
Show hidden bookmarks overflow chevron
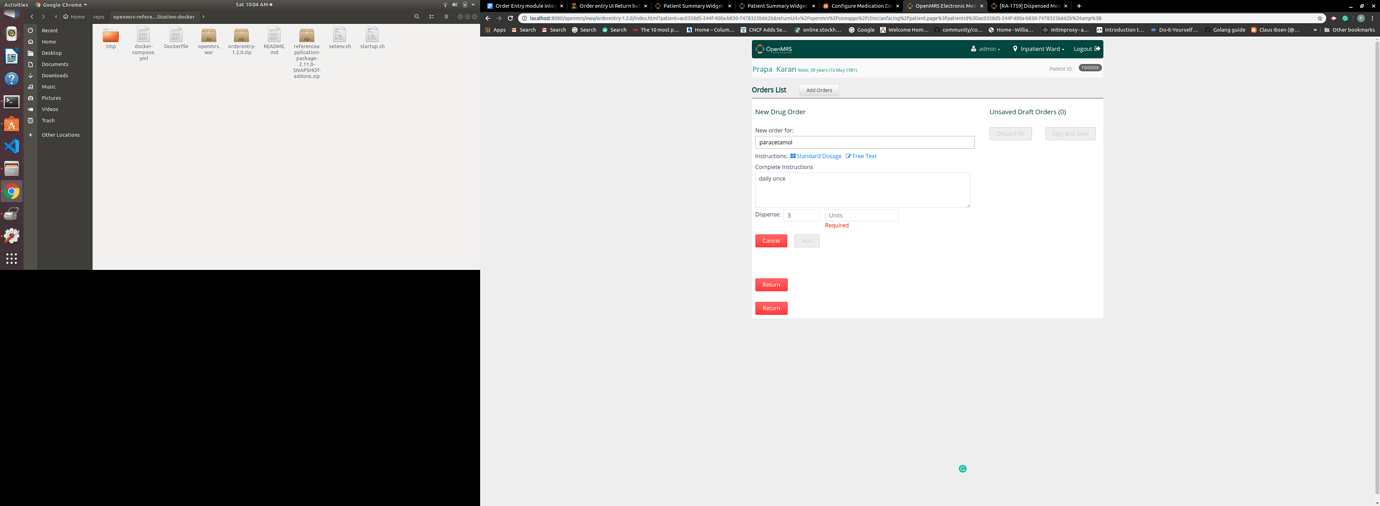1315,30
